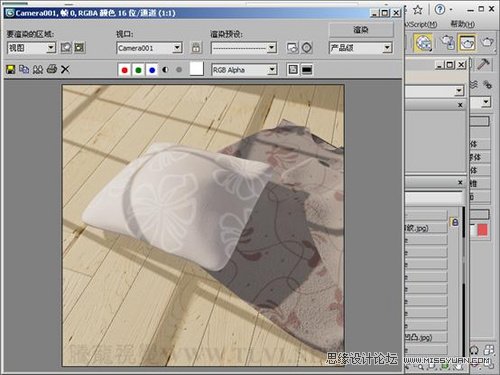500x375 pixels.
Task: Click the star favorites icon in the title bar
Action: 418,10
